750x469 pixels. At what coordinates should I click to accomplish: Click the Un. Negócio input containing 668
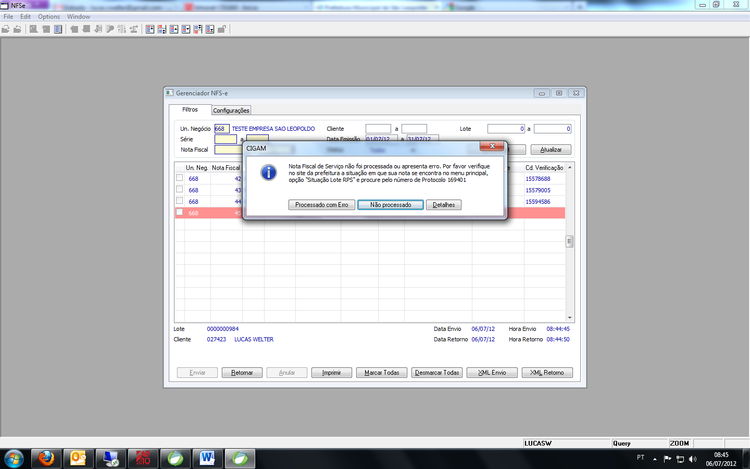point(222,129)
